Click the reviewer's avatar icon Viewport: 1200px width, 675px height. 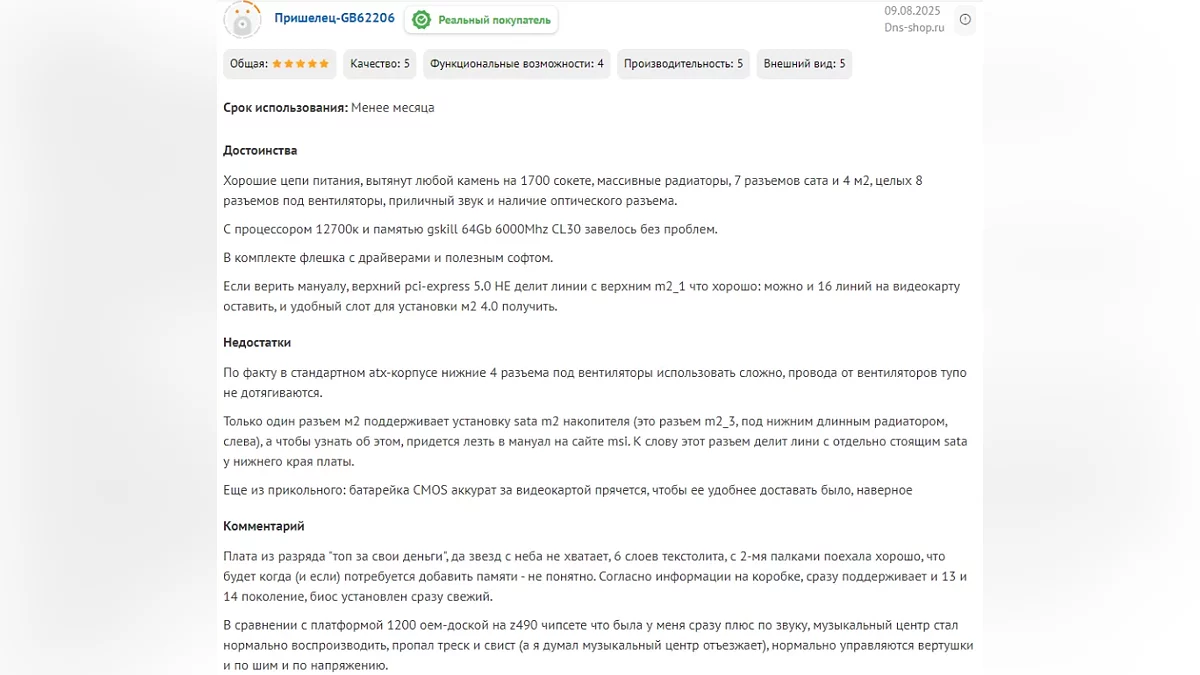pos(242,19)
